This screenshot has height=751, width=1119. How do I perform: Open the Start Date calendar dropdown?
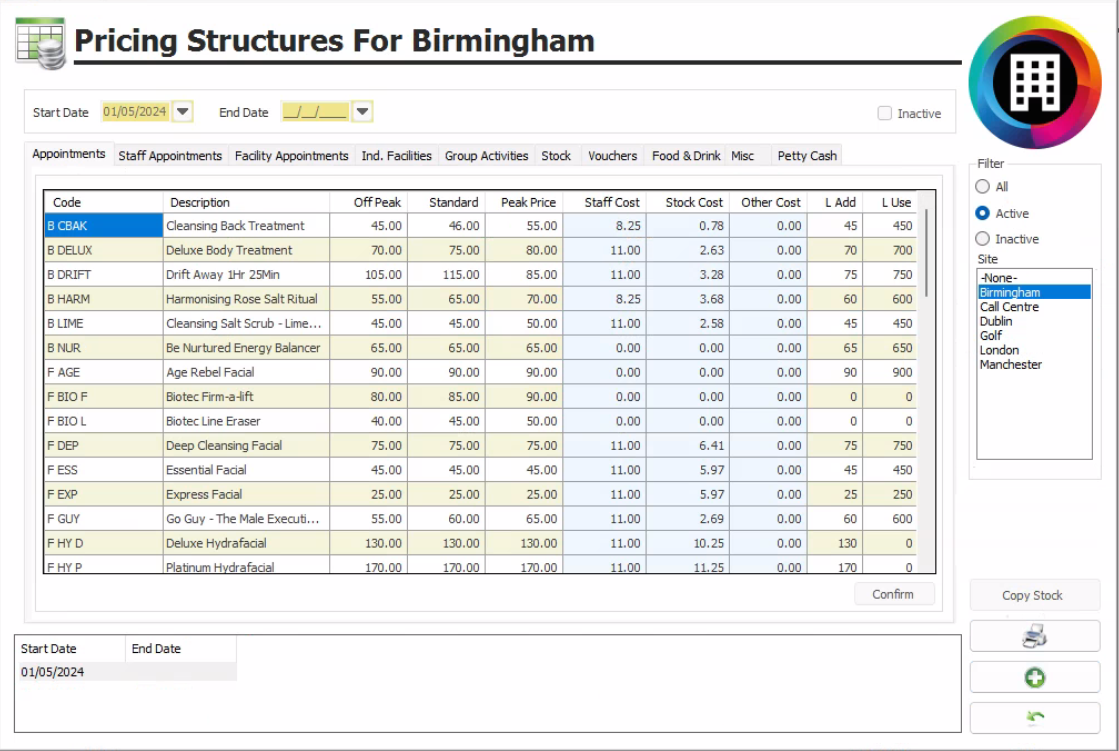[183, 111]
